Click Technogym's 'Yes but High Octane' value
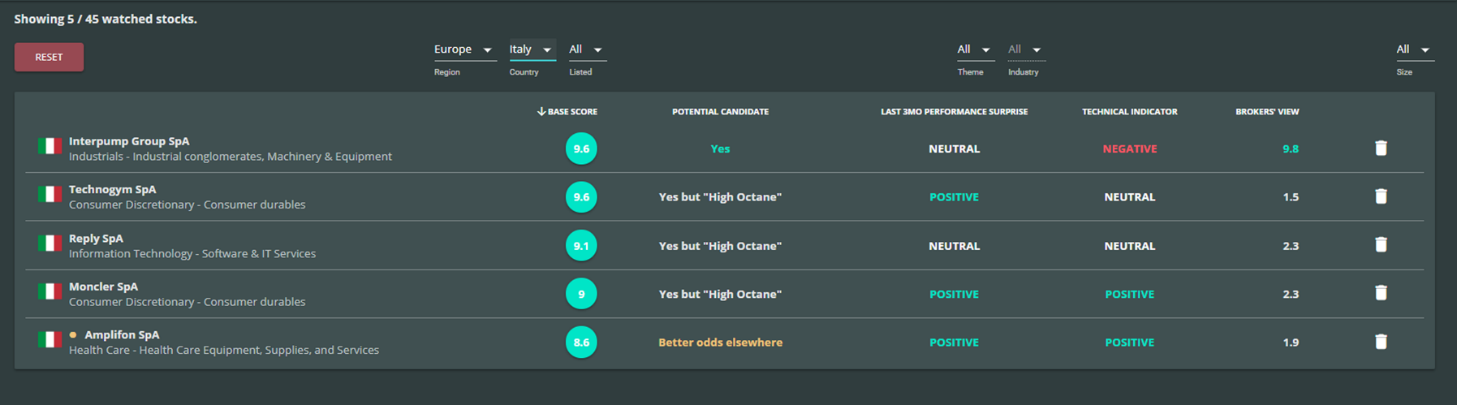This screenshot has height=405, width=1457. pyautogui.click(x=720, y=197)
